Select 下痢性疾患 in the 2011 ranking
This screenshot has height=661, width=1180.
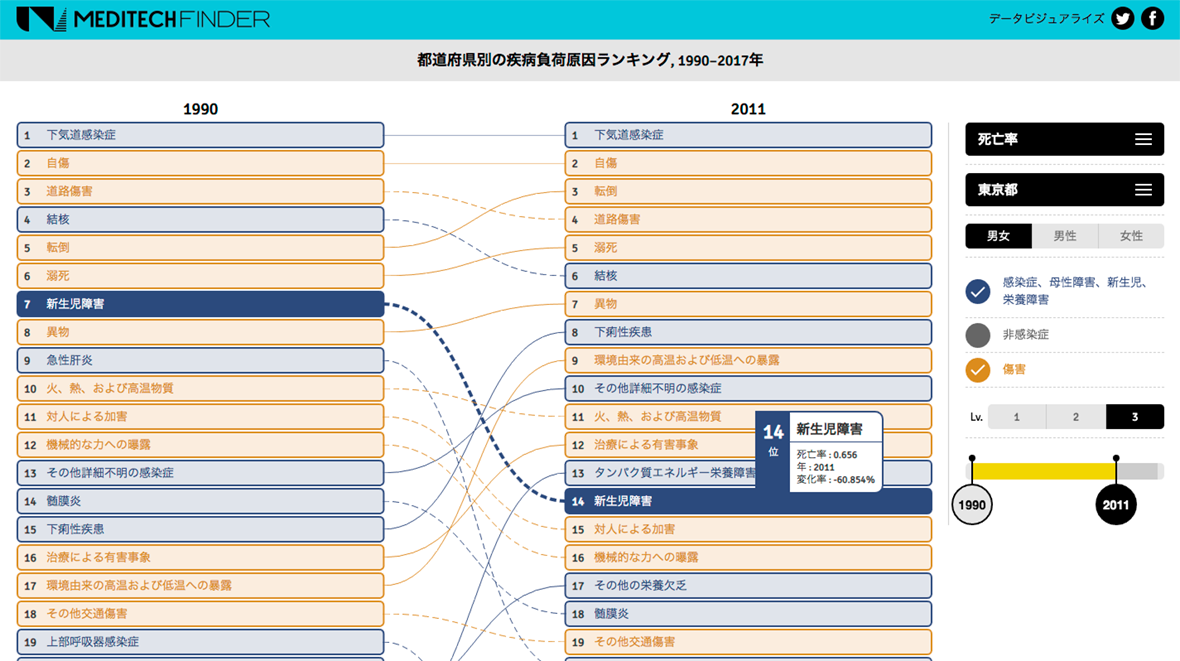pos(748,332)
